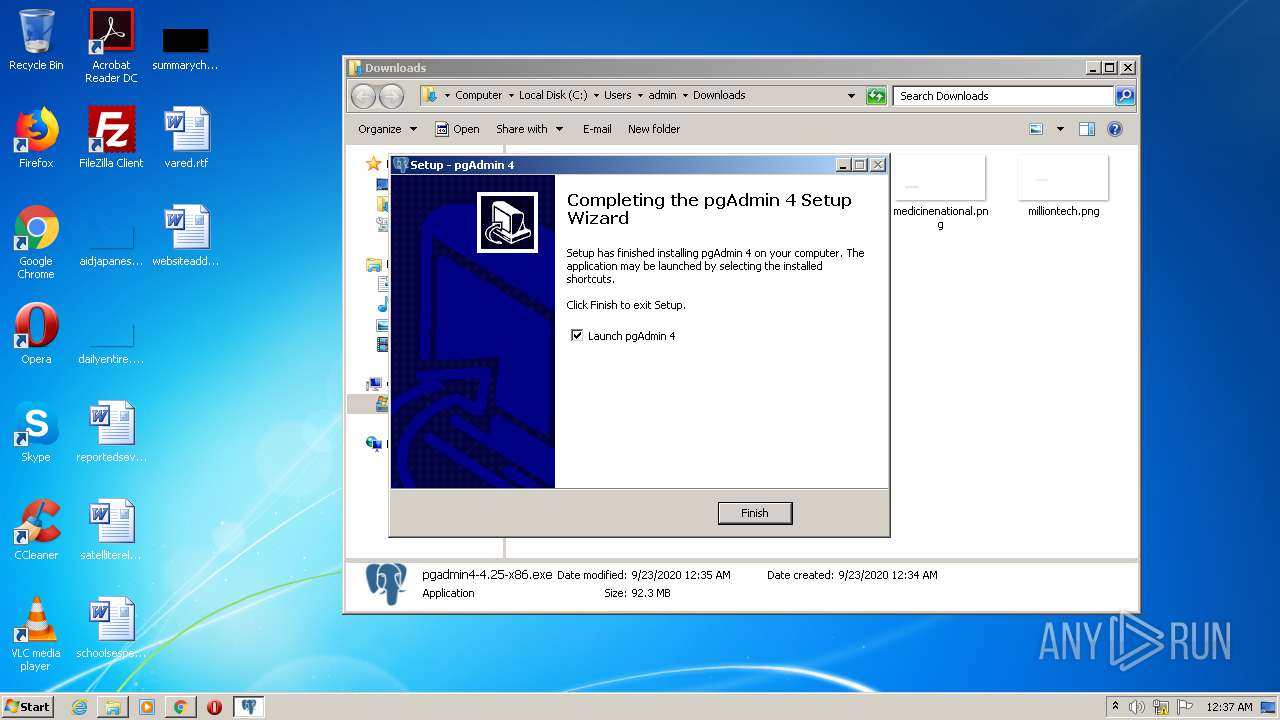Open VLC media player desktop shortcut
This screenshot has height=720, width=1280.
[36, 635]
